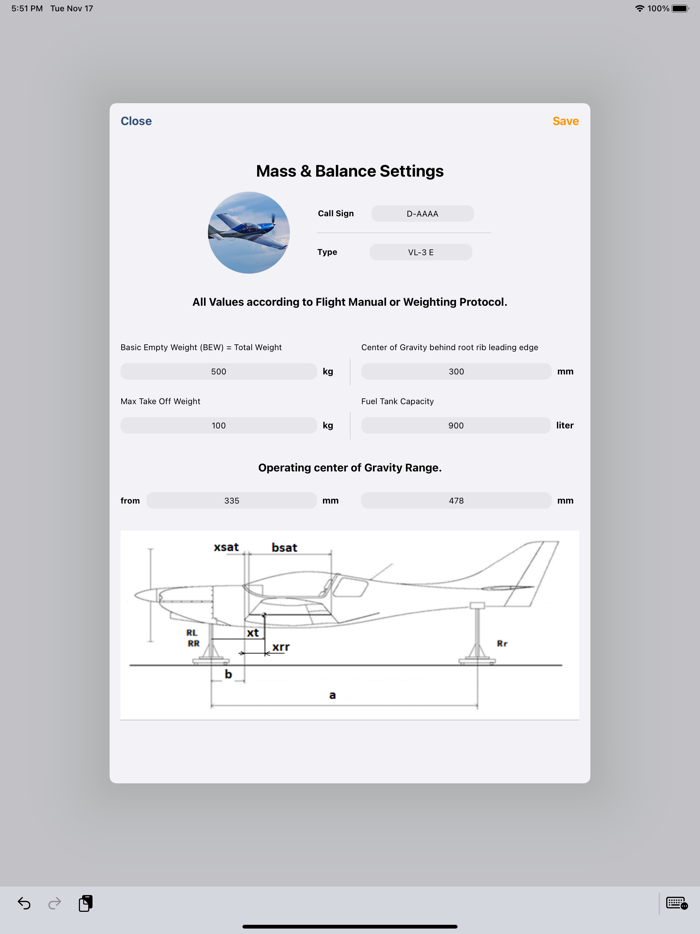The width and height of the screenshot is (700, 934).
Task: Edit the Call Sign field D-AAAA
Action: (422, 213)
